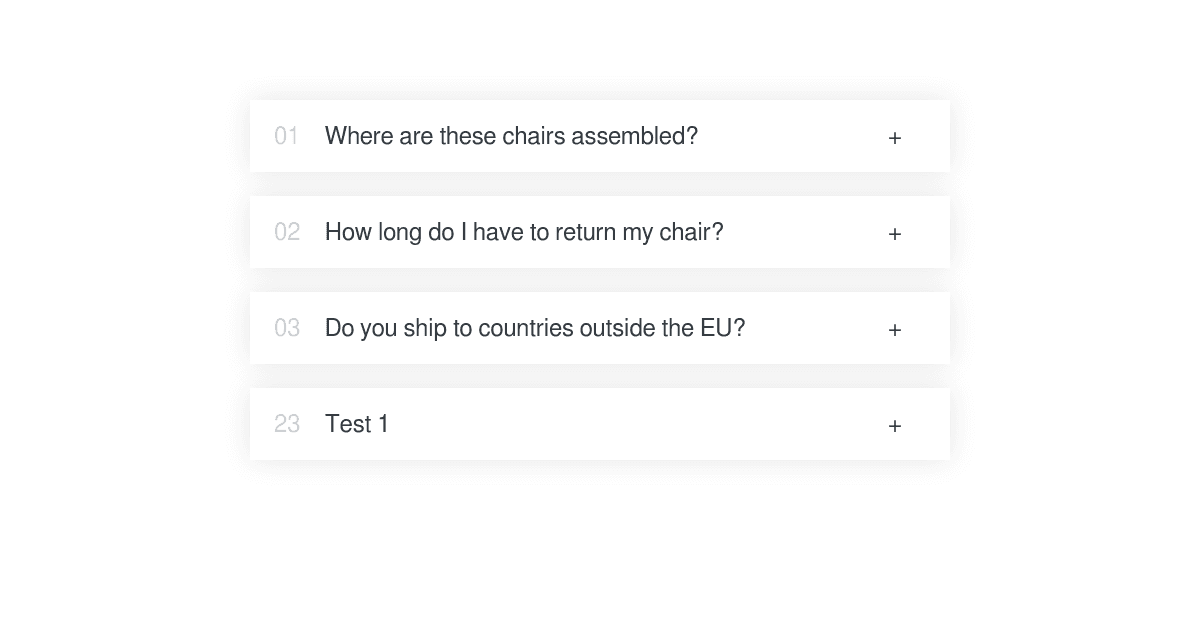Click the plus icon on the Test 1 row
The height and width of the screenshot is (630, 1200).
pos(894,425)
